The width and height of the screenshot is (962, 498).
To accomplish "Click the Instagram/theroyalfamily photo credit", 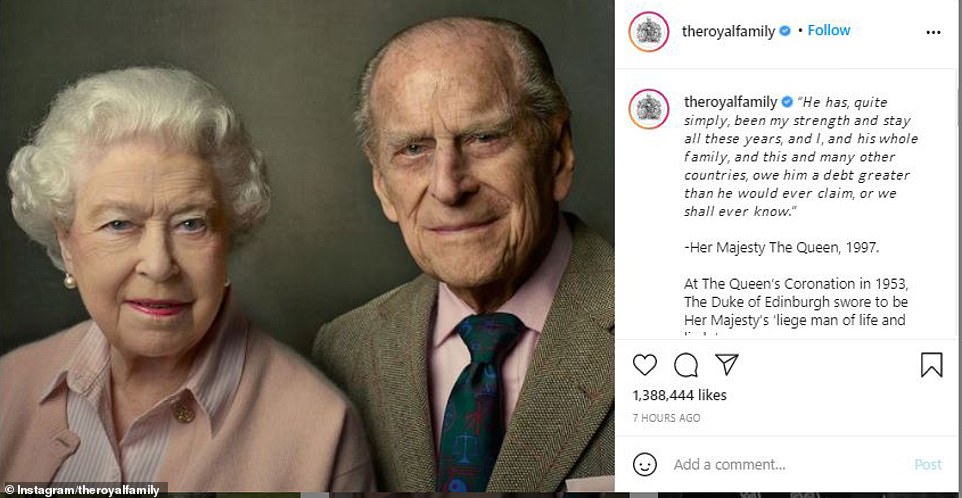I will click(x=85, y=489).
